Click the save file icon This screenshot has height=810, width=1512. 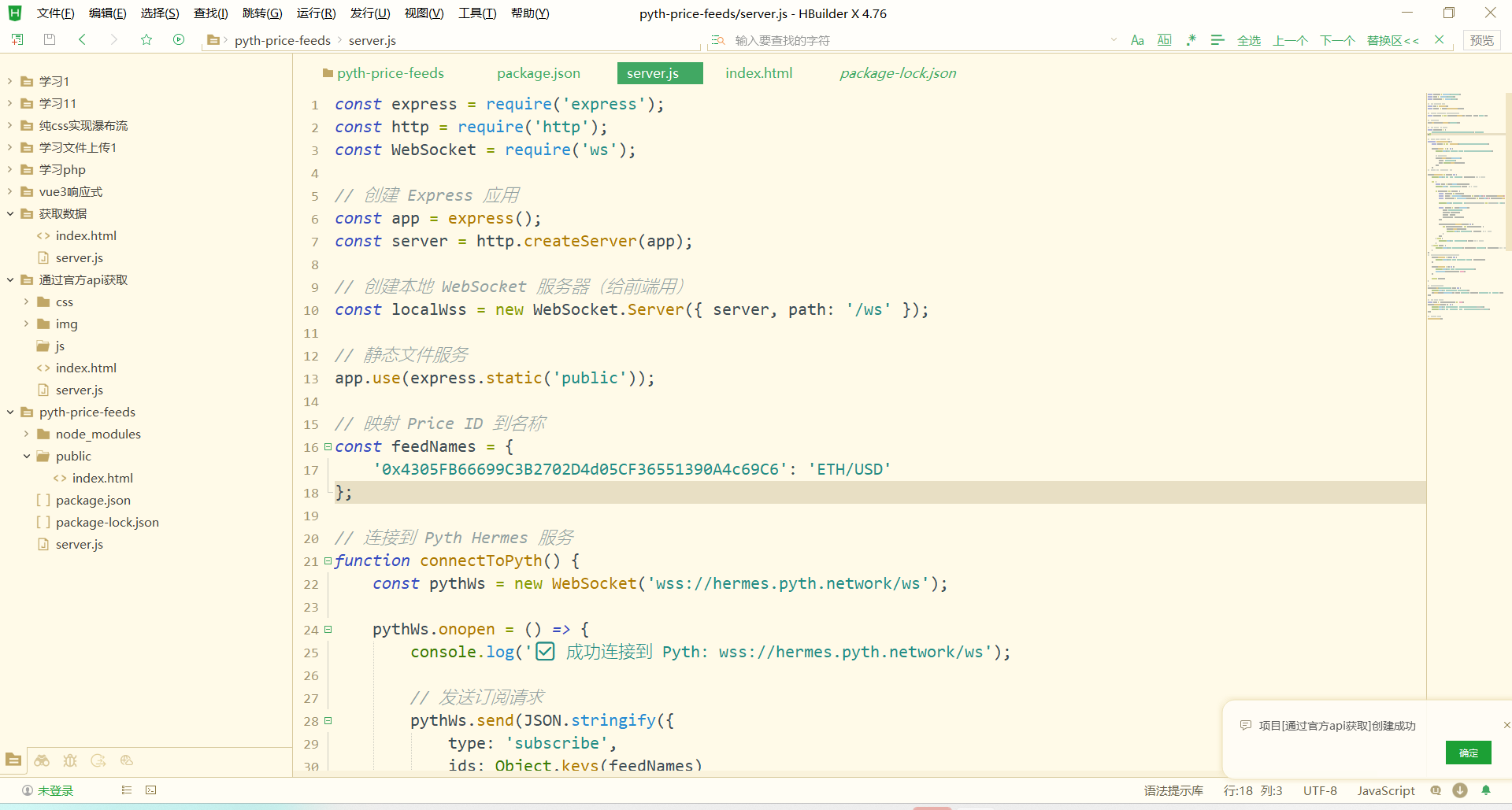[50, 40]
